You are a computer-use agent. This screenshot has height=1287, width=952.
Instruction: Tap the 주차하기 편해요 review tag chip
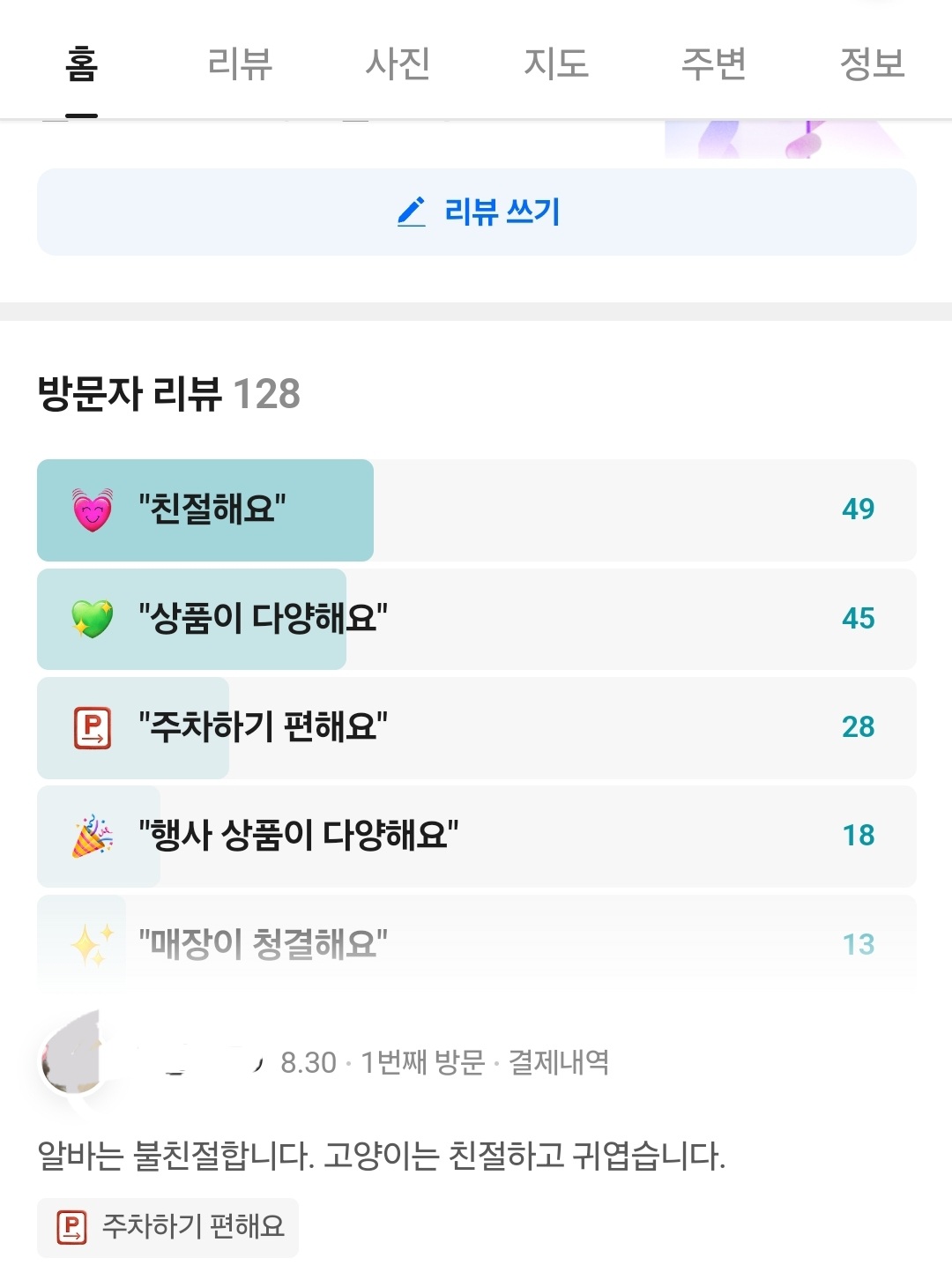coord(168,1227)
